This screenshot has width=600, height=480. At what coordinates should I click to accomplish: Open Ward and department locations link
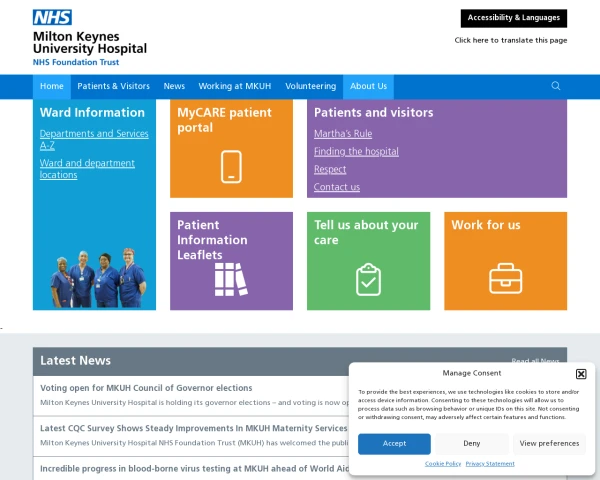pos(87,169)
